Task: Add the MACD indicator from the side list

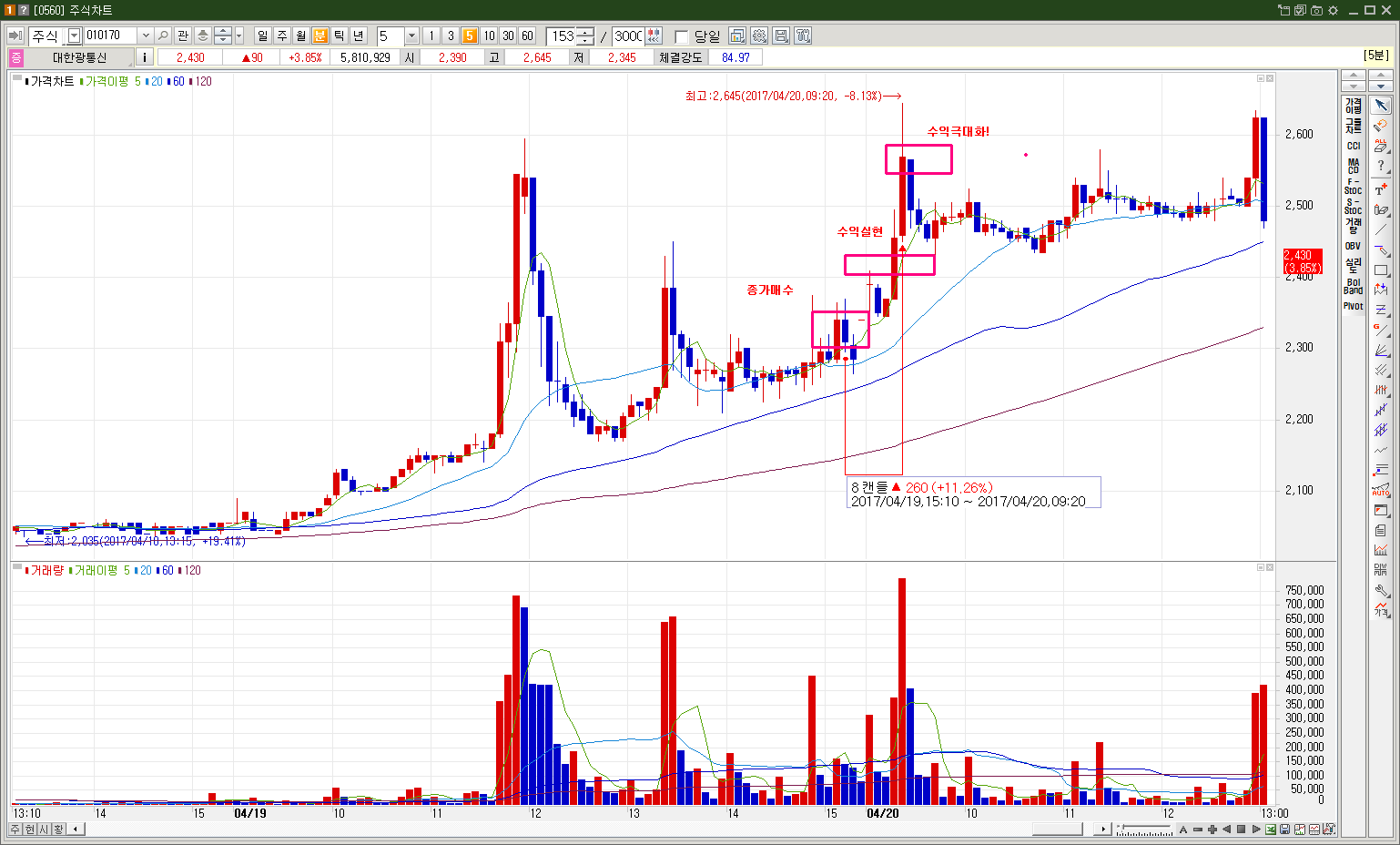Action: tap(1353, 166)
